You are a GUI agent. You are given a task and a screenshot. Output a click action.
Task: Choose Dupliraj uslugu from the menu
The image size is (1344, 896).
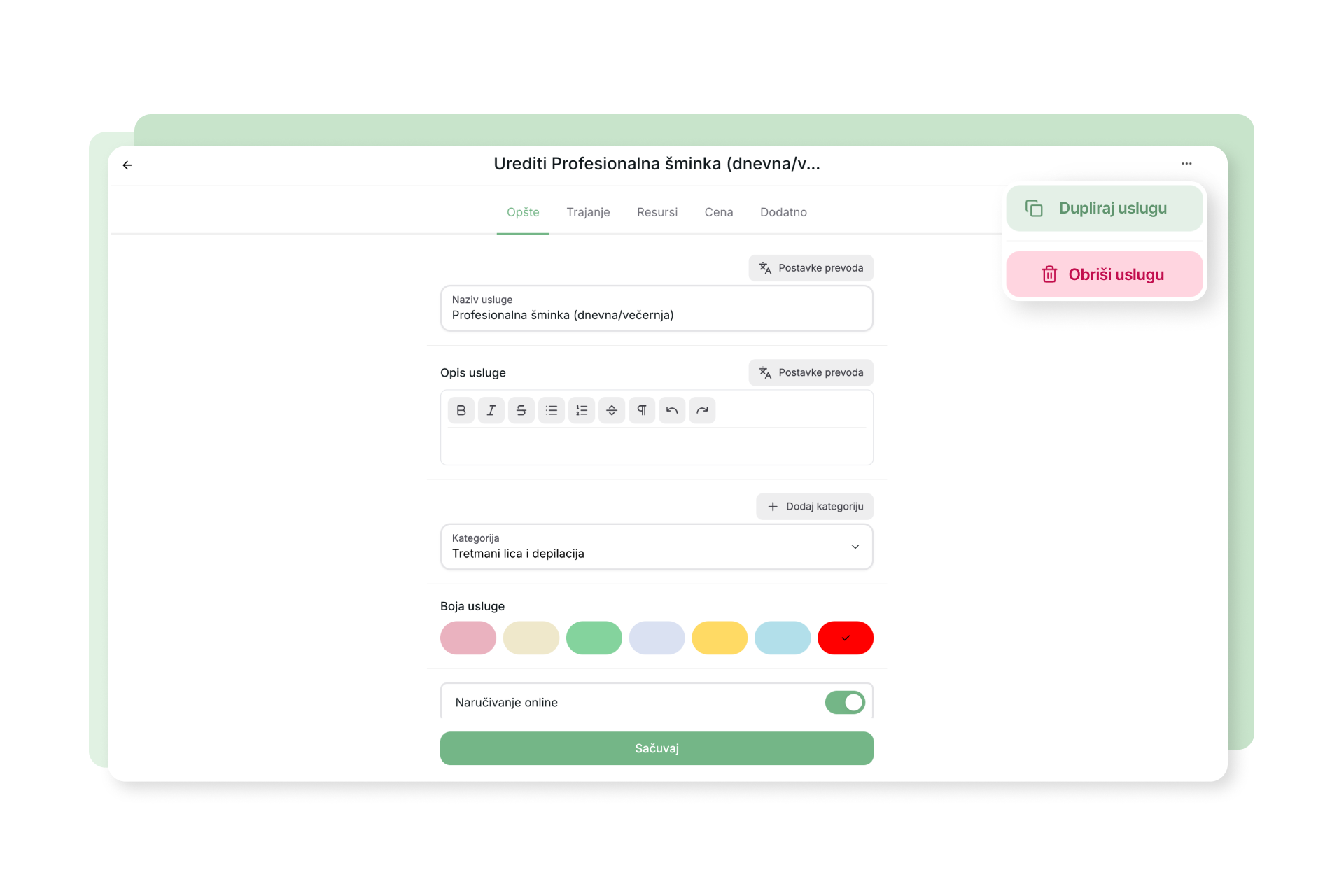(1104, 208)
